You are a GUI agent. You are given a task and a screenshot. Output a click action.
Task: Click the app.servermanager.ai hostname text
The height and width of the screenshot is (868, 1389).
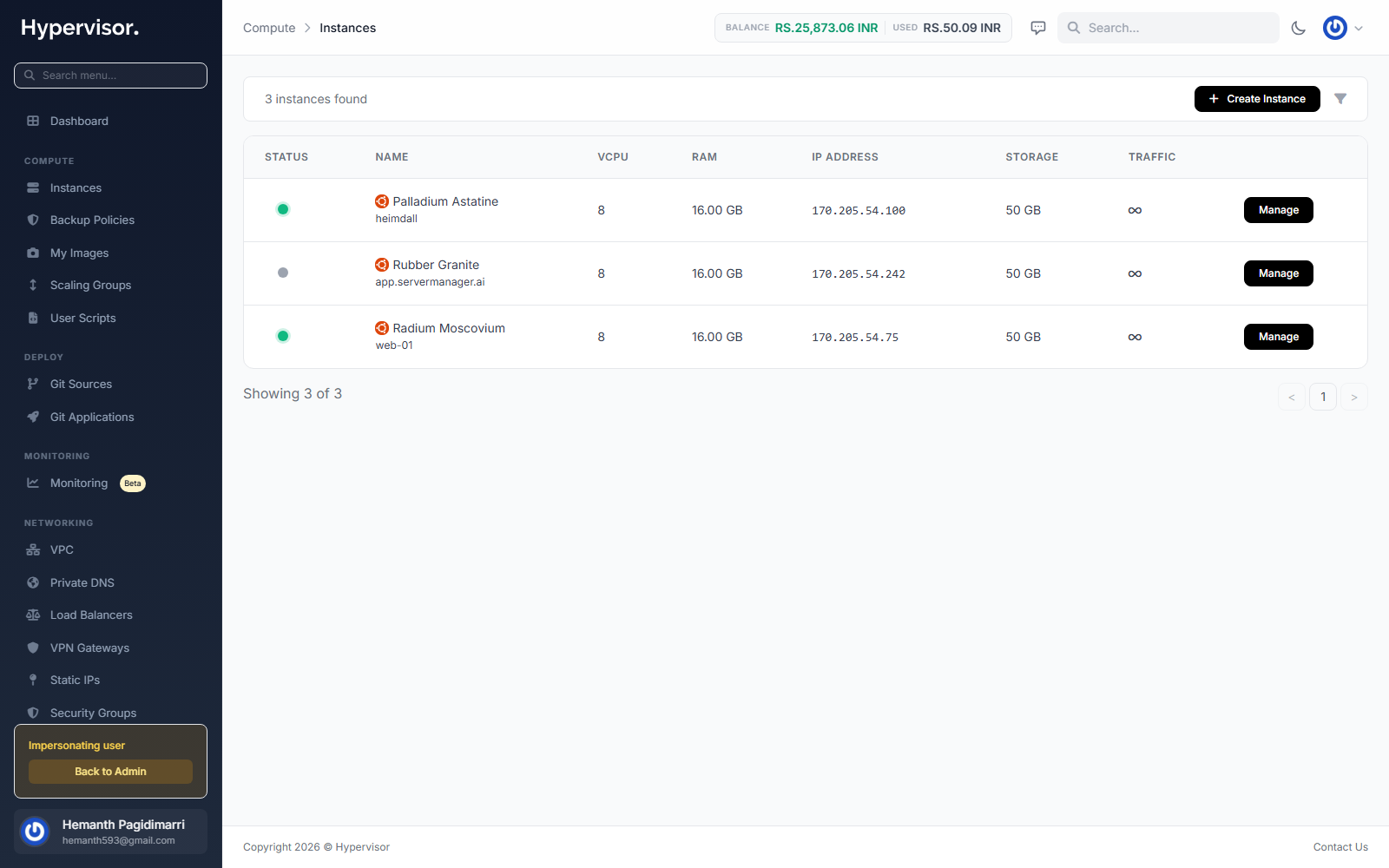point(430,282)
